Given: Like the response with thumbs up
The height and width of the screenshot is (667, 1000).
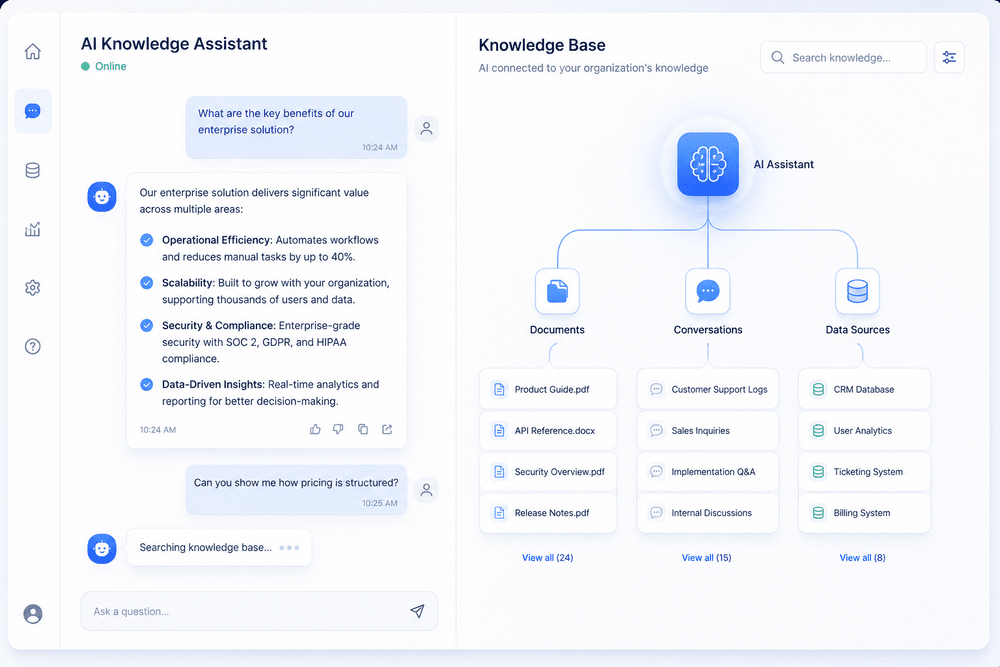Looking at the screenshot, I should click(x=315, y=429).
